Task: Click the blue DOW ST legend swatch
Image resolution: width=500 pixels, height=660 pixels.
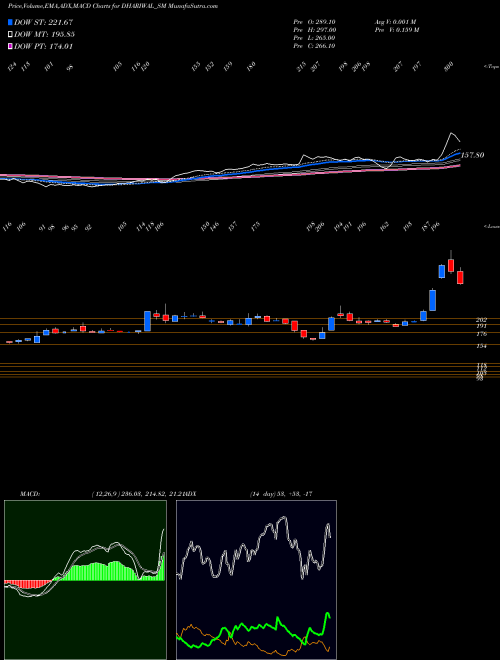Action: point(10,22)
